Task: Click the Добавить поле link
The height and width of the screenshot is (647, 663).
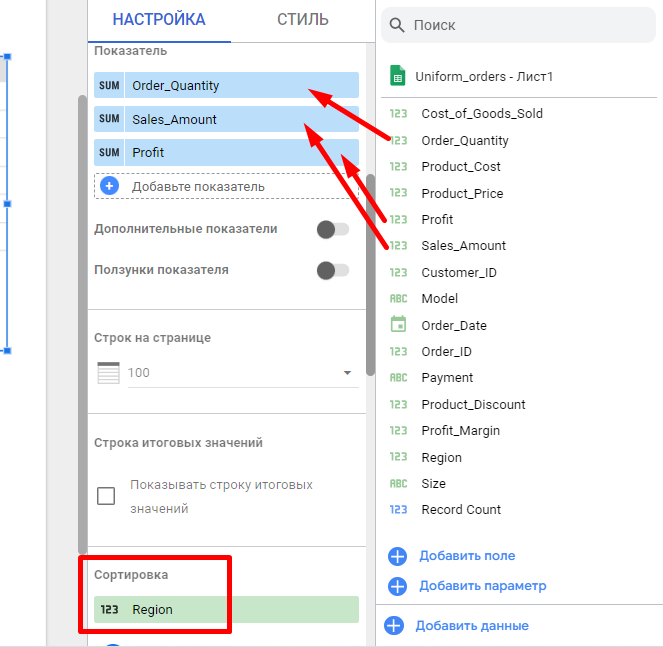Action: coord(467,556)
